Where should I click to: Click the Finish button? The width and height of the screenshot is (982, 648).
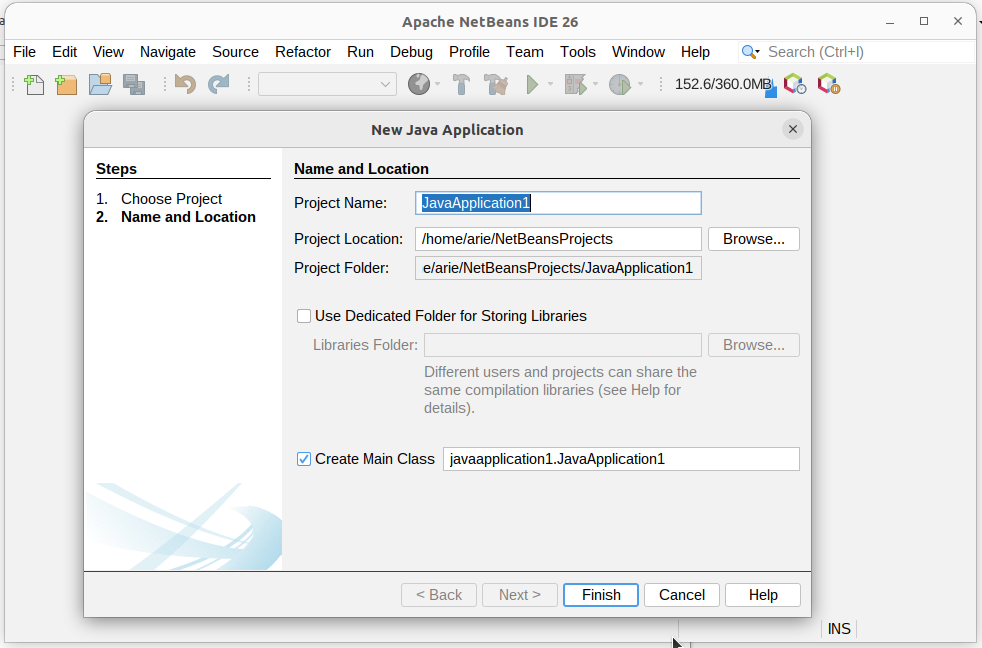click(601, 595)
